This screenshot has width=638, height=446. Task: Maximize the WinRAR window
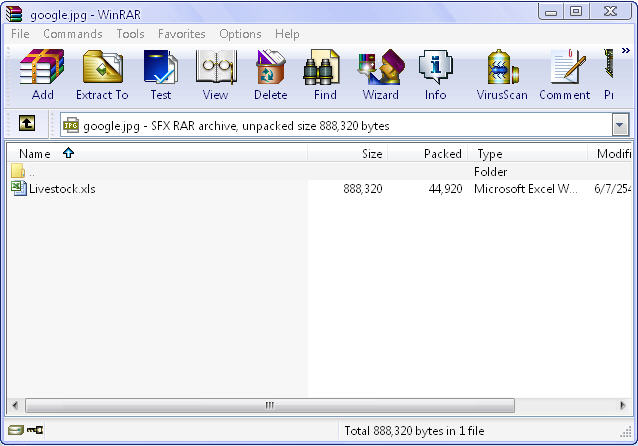tap(576, 12)
